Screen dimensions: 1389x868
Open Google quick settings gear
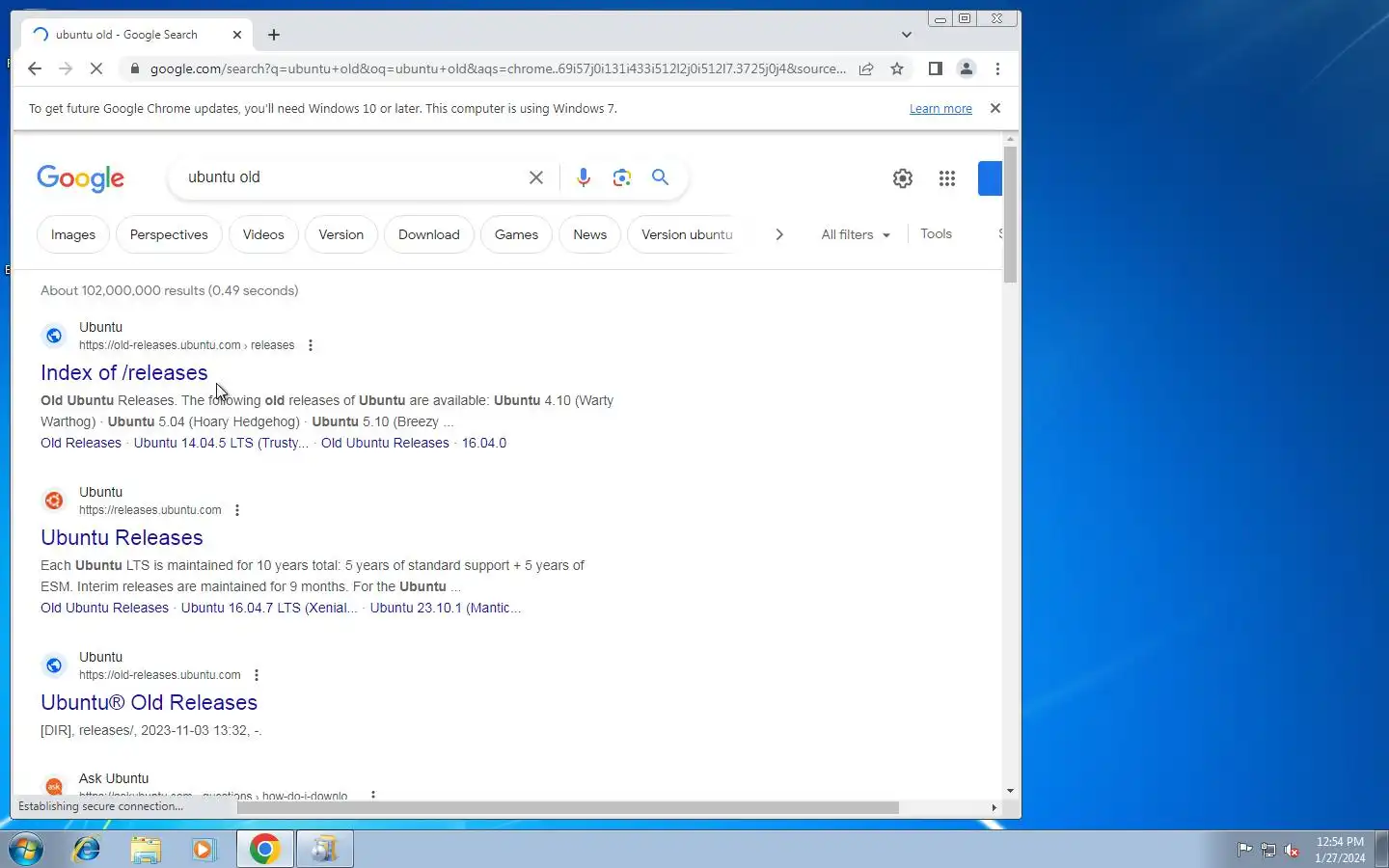tap(902, 178)
